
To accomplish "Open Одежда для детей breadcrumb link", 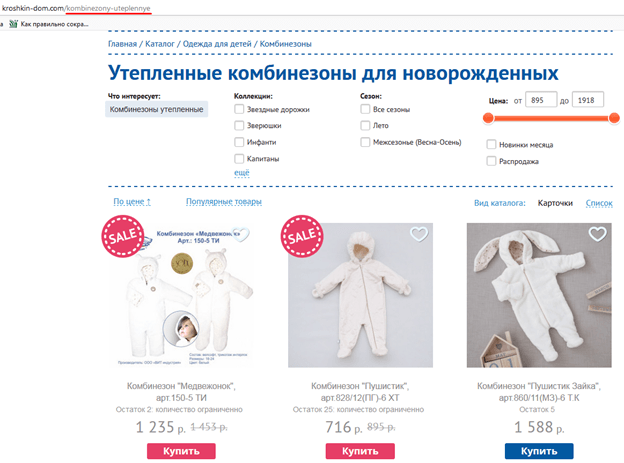I will click(x=217, y=44).
